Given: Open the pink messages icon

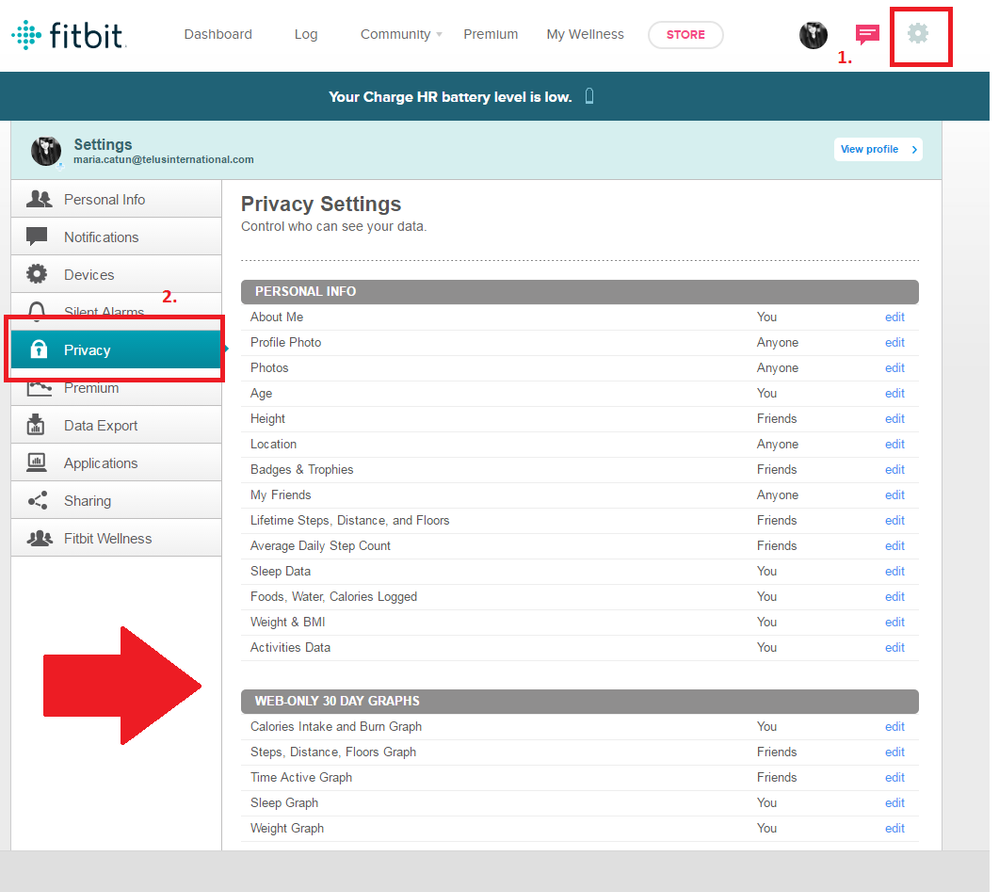Looking at the screenshot, I should [x=867, y=34].
